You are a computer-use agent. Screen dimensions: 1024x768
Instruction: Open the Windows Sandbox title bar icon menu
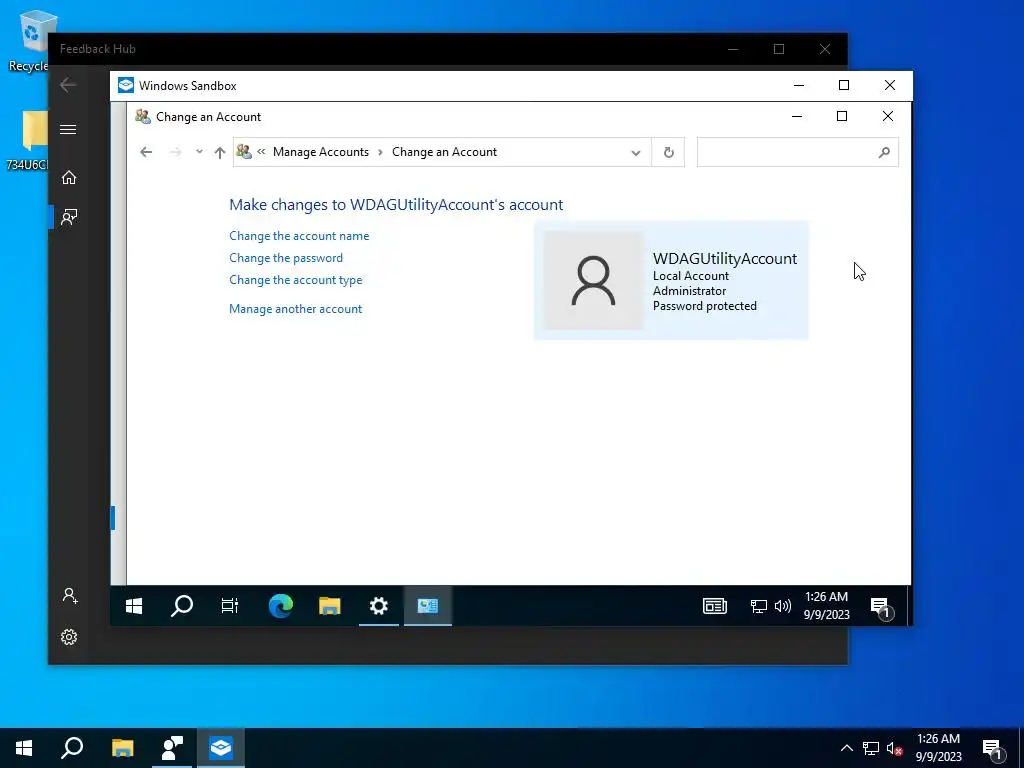[125, 86]
